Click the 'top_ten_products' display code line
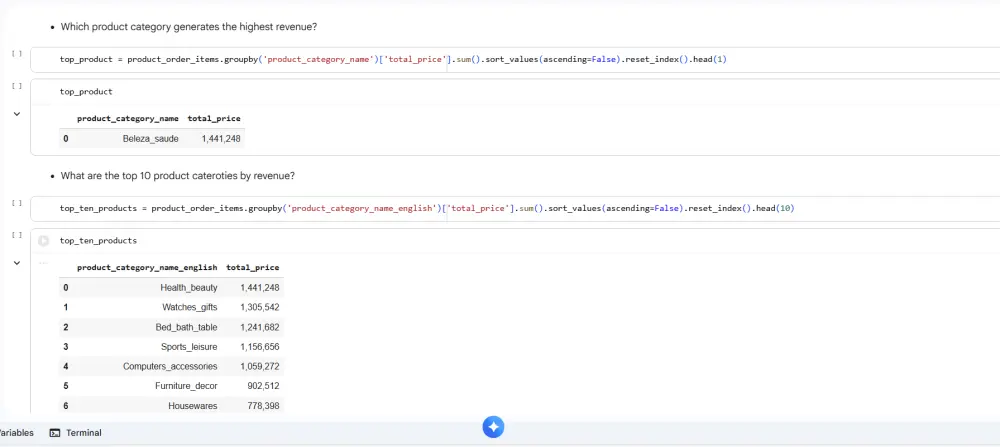This screenshot has height=447, width=1000. click(x=98, y=241)
